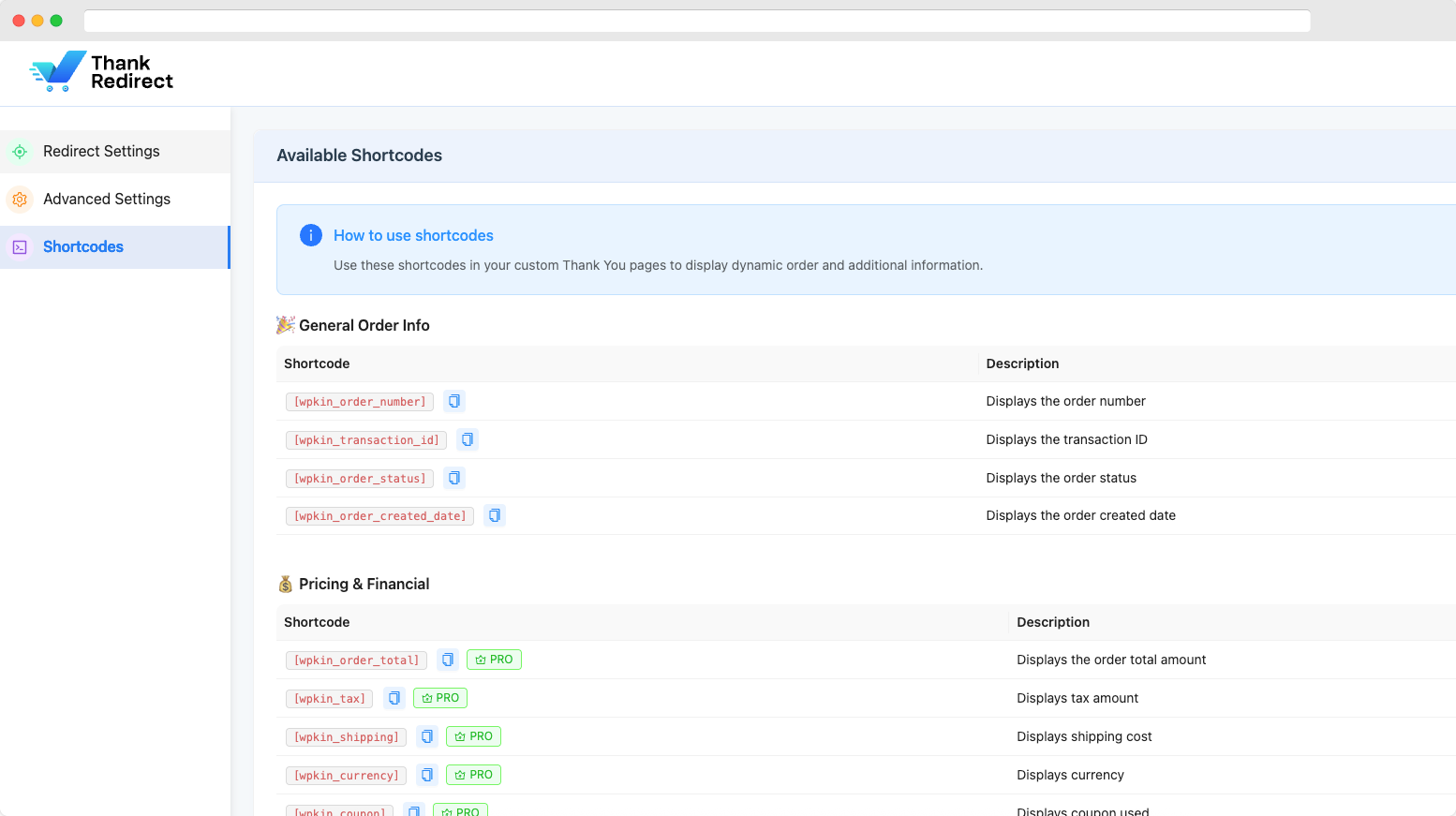Open the Redirect Settings tab
This screenshot has width=1456, height=816.
[101, 152]
